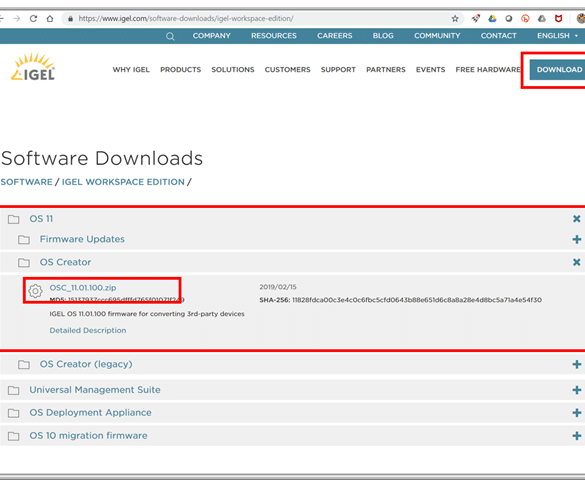Click the browser address bar URL
Image resolution: width=585 pixels, height=488 pixels.
point(186,18)
